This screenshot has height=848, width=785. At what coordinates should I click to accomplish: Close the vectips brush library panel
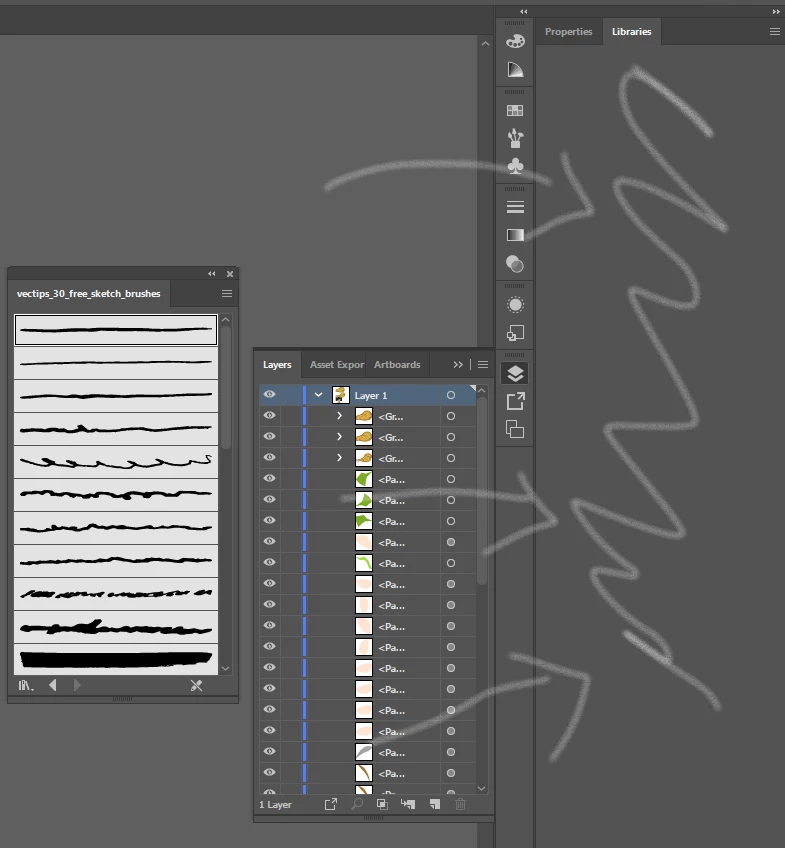tap(230, 274)
